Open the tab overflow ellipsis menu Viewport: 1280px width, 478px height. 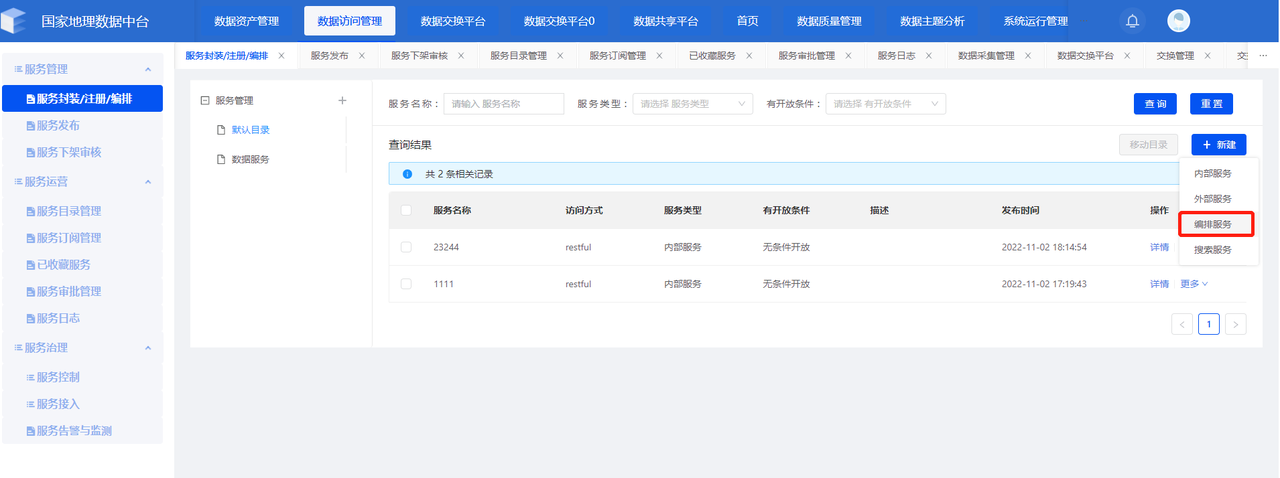click(1262, 56)
